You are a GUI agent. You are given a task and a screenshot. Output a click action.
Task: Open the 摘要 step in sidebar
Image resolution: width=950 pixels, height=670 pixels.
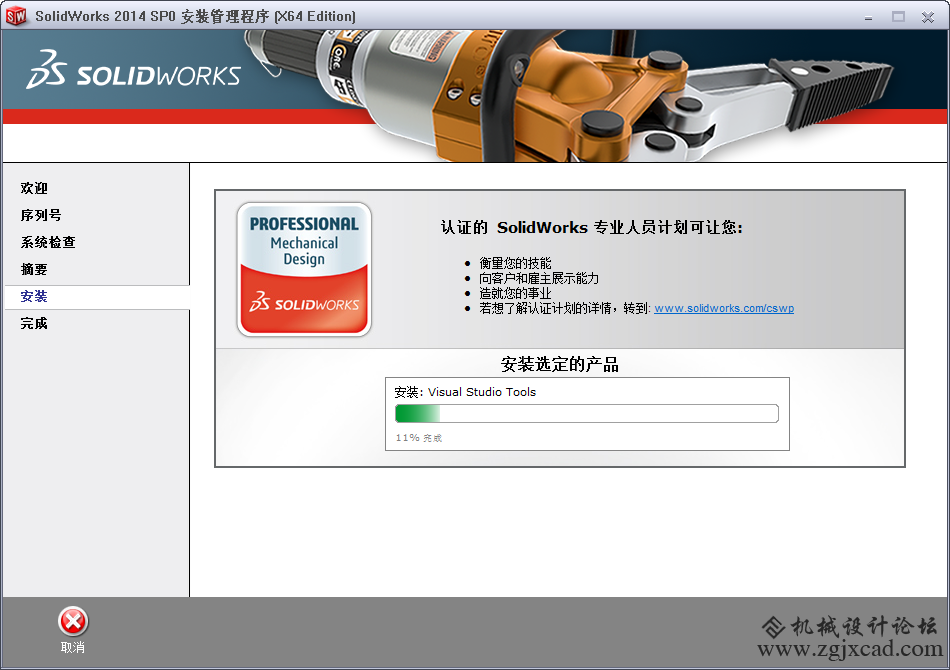tap(34, 269)
